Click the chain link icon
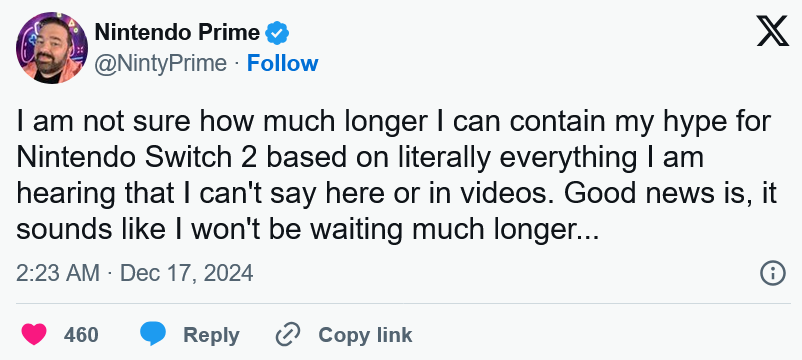This screenshot has height=360, width=802. [287, 335]
